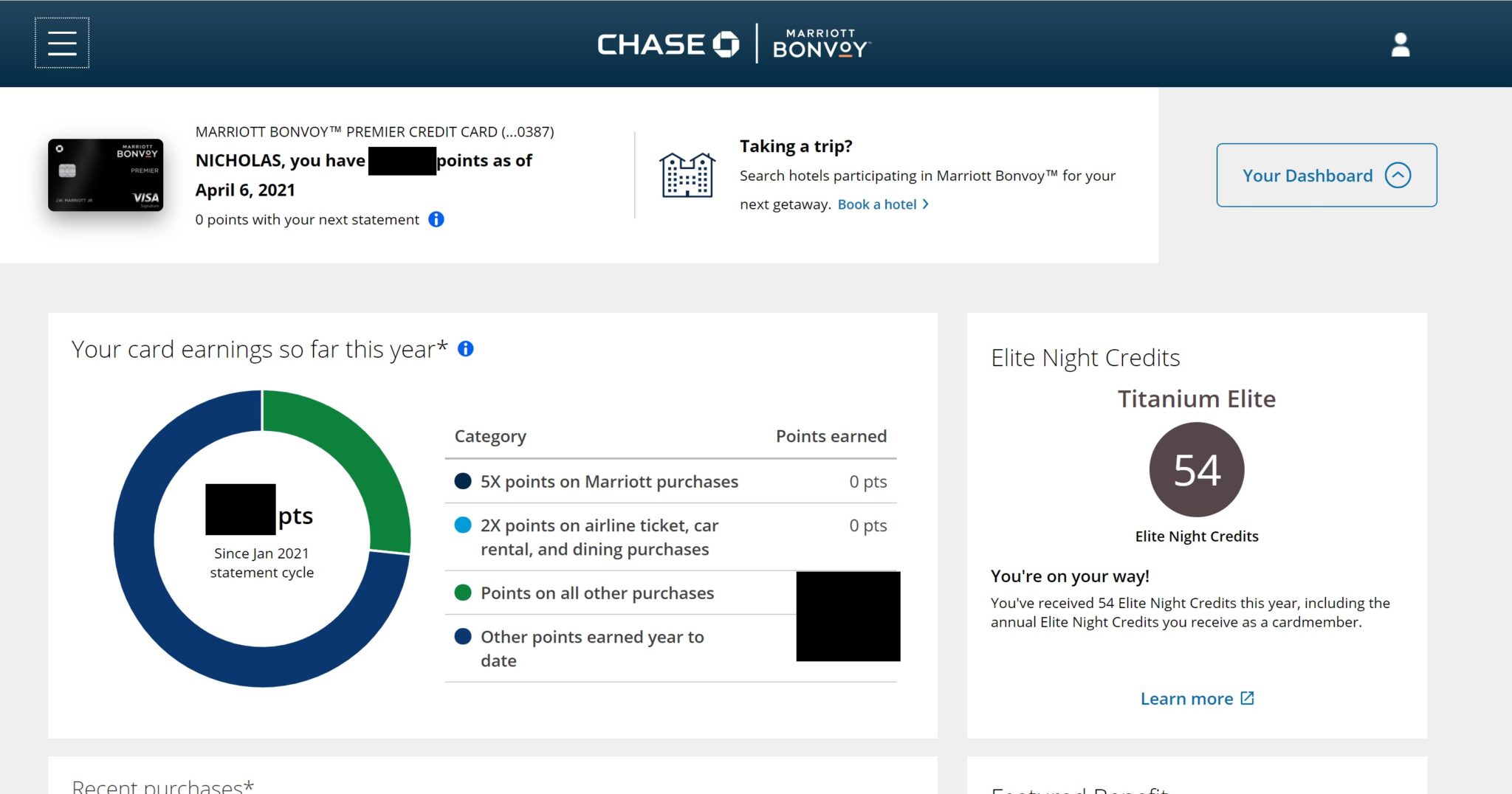
Task: Click the Titanium Elite status label
Action: click(1197, 398)
